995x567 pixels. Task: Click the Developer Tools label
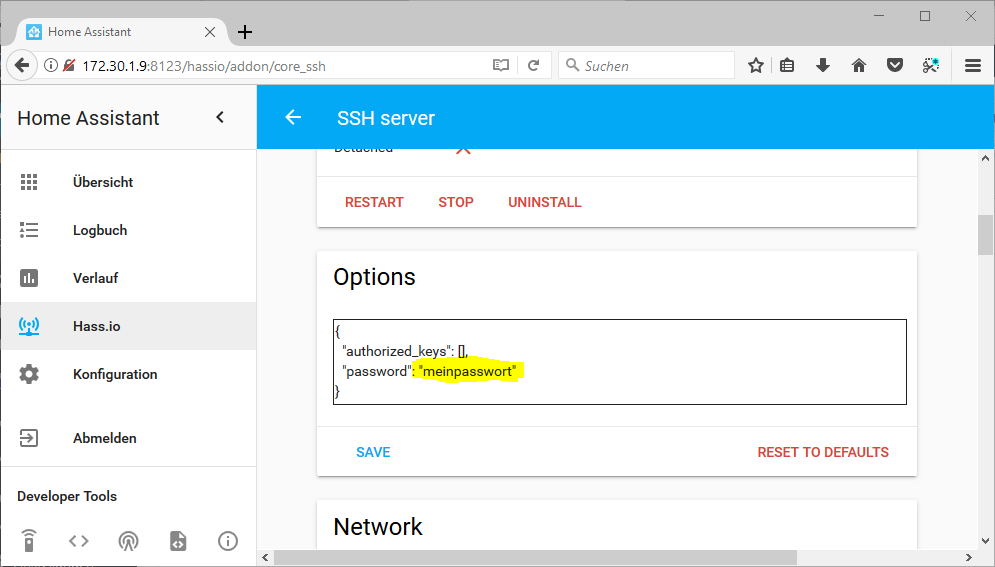pos(67,496)
